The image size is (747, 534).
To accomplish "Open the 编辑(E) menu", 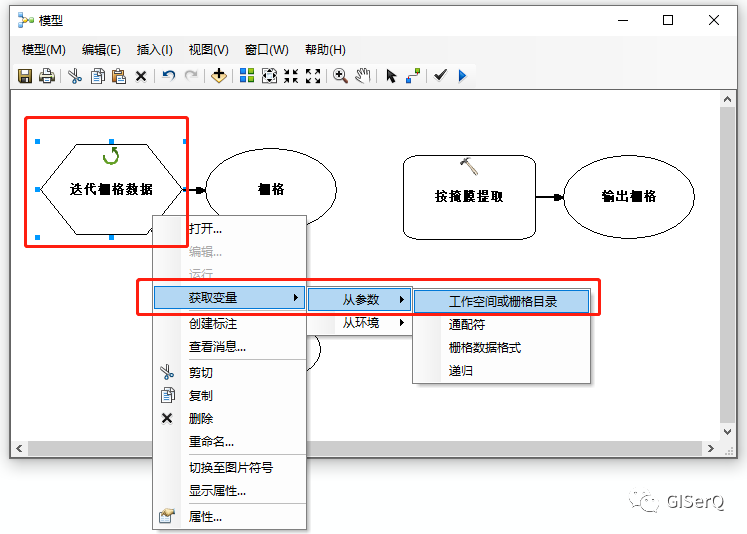I will pyautogui.click(x=101, y=50).
